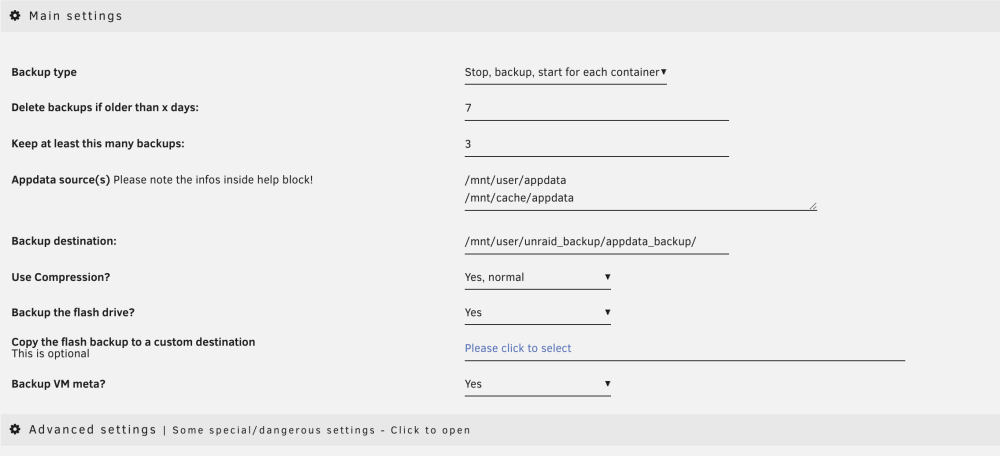The width and height of the screenshot is (1000, 456).
Task: Click 'Copy the flash backup to a custom destination' label
Action: pyautogui.click(x=133, y=342)
